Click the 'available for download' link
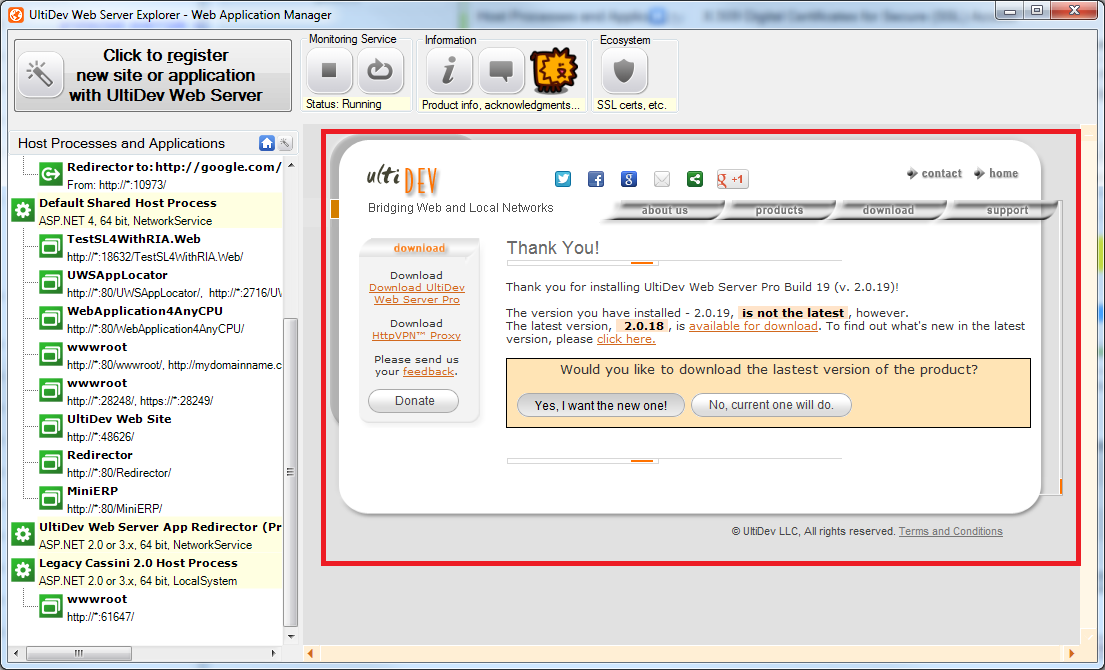 tap(753, 326)
